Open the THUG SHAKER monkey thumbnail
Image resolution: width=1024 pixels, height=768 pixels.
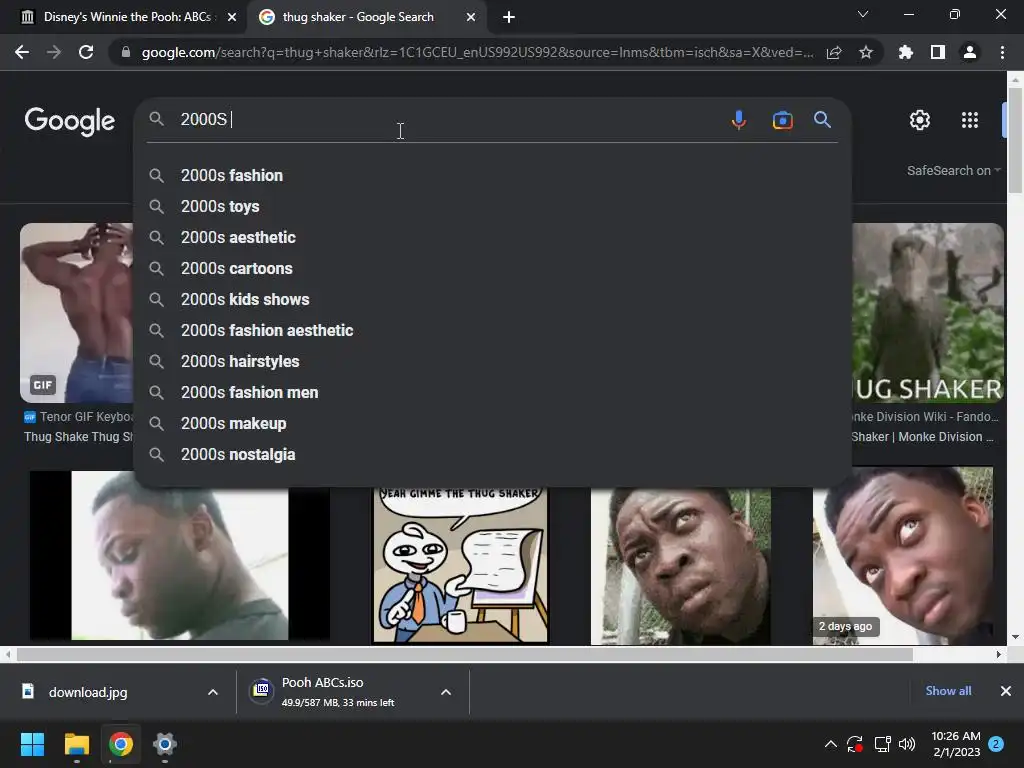[x=927, y=313]
